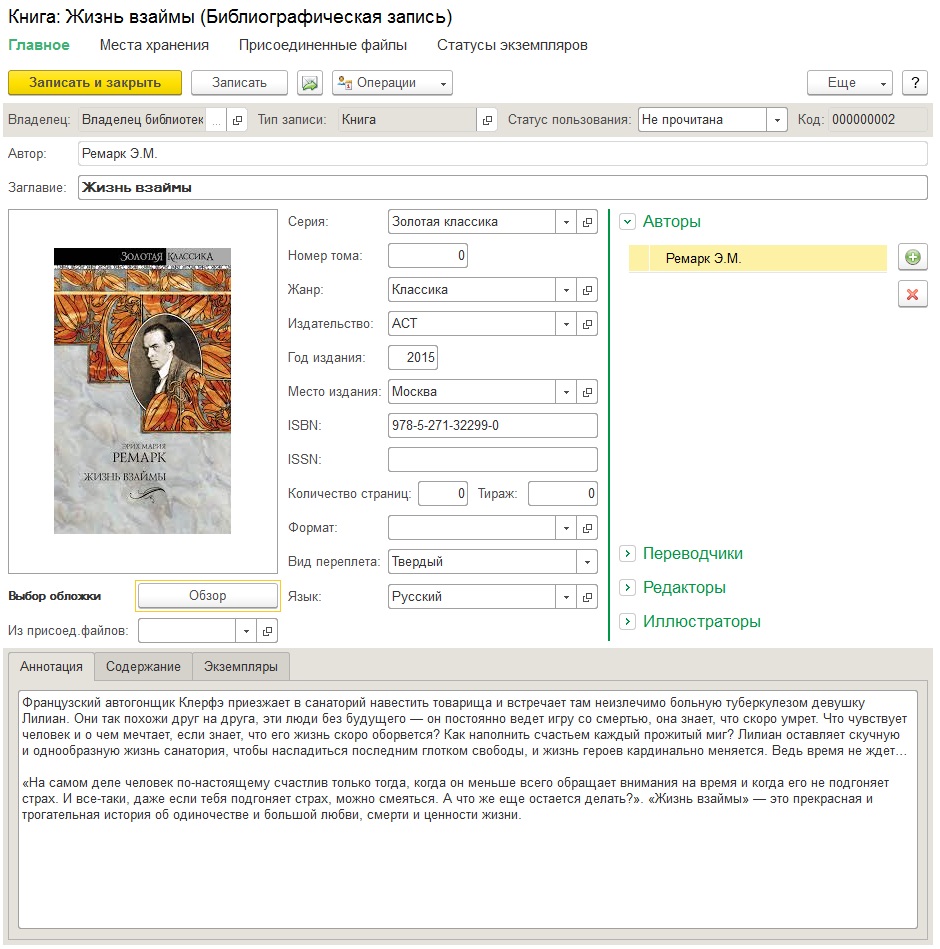The height and width of the screenshot is (949, 940).
Task: Expand the Иллюстраторы section
Action: (x=628, y=621)
